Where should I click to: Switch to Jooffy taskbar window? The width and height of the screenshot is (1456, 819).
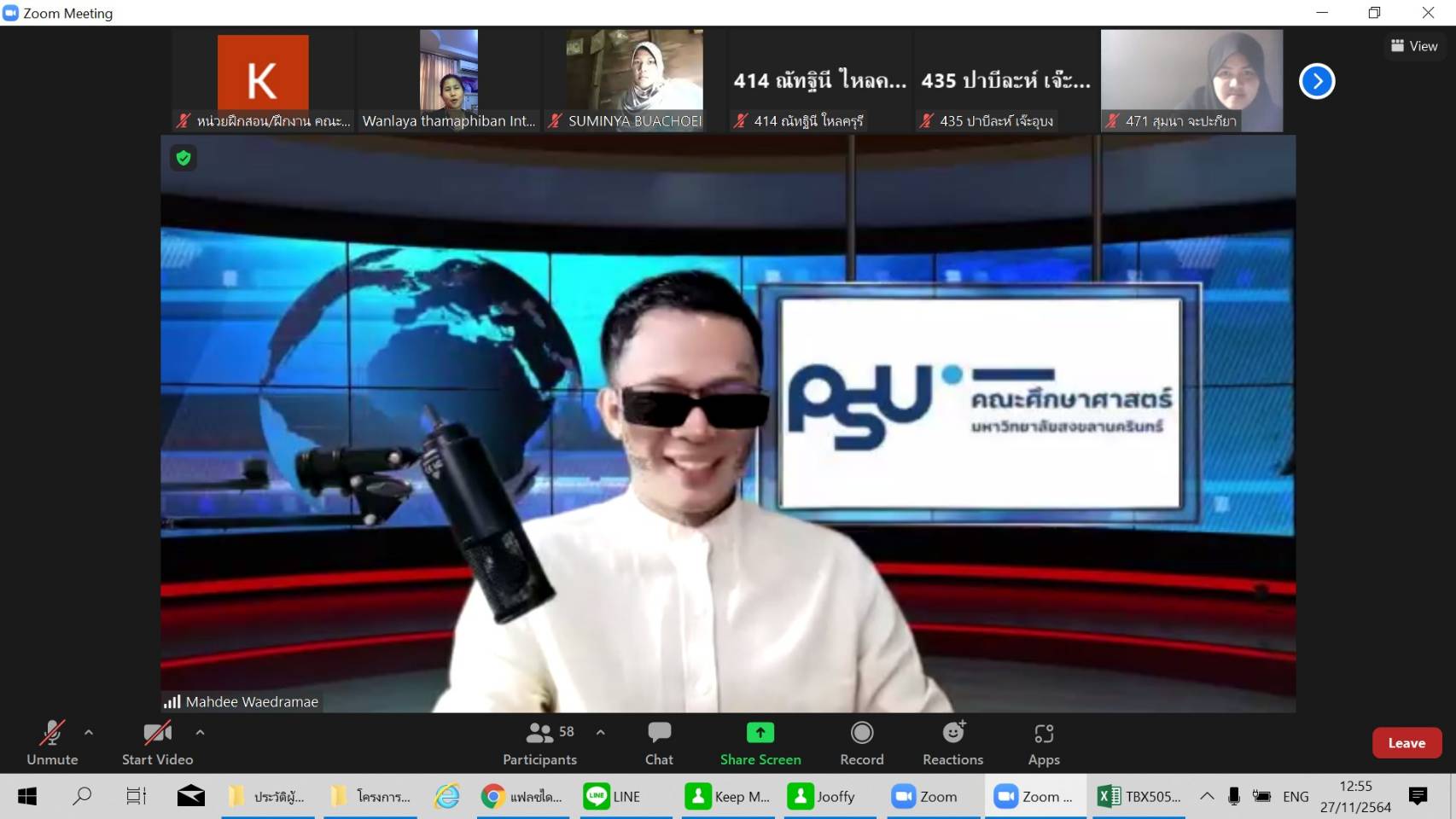tap(830, 797)
